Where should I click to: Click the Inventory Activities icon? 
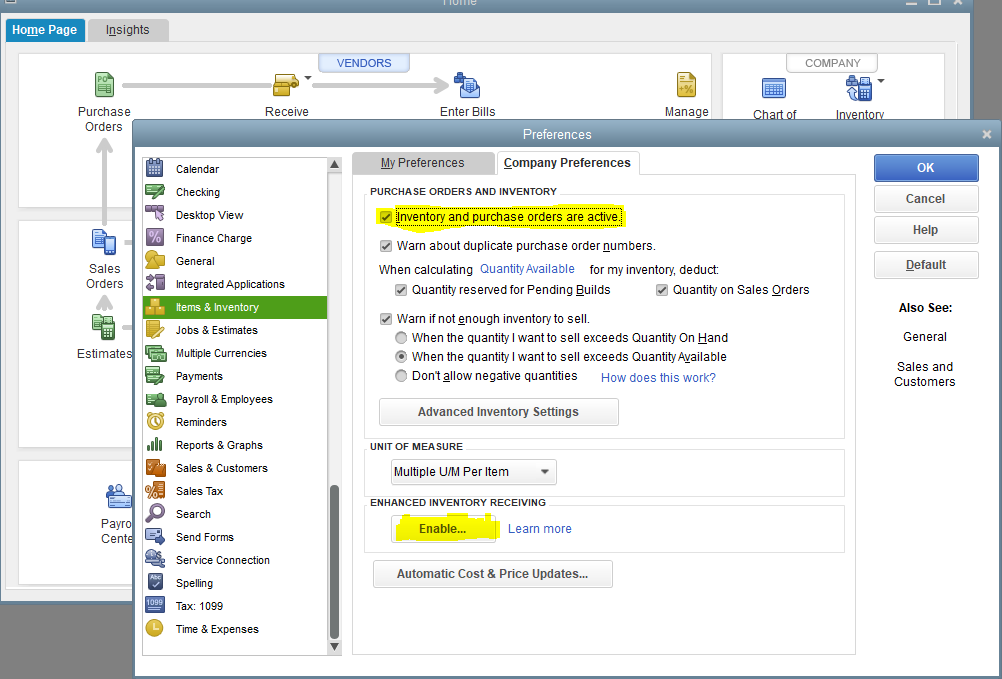[859, 89]
